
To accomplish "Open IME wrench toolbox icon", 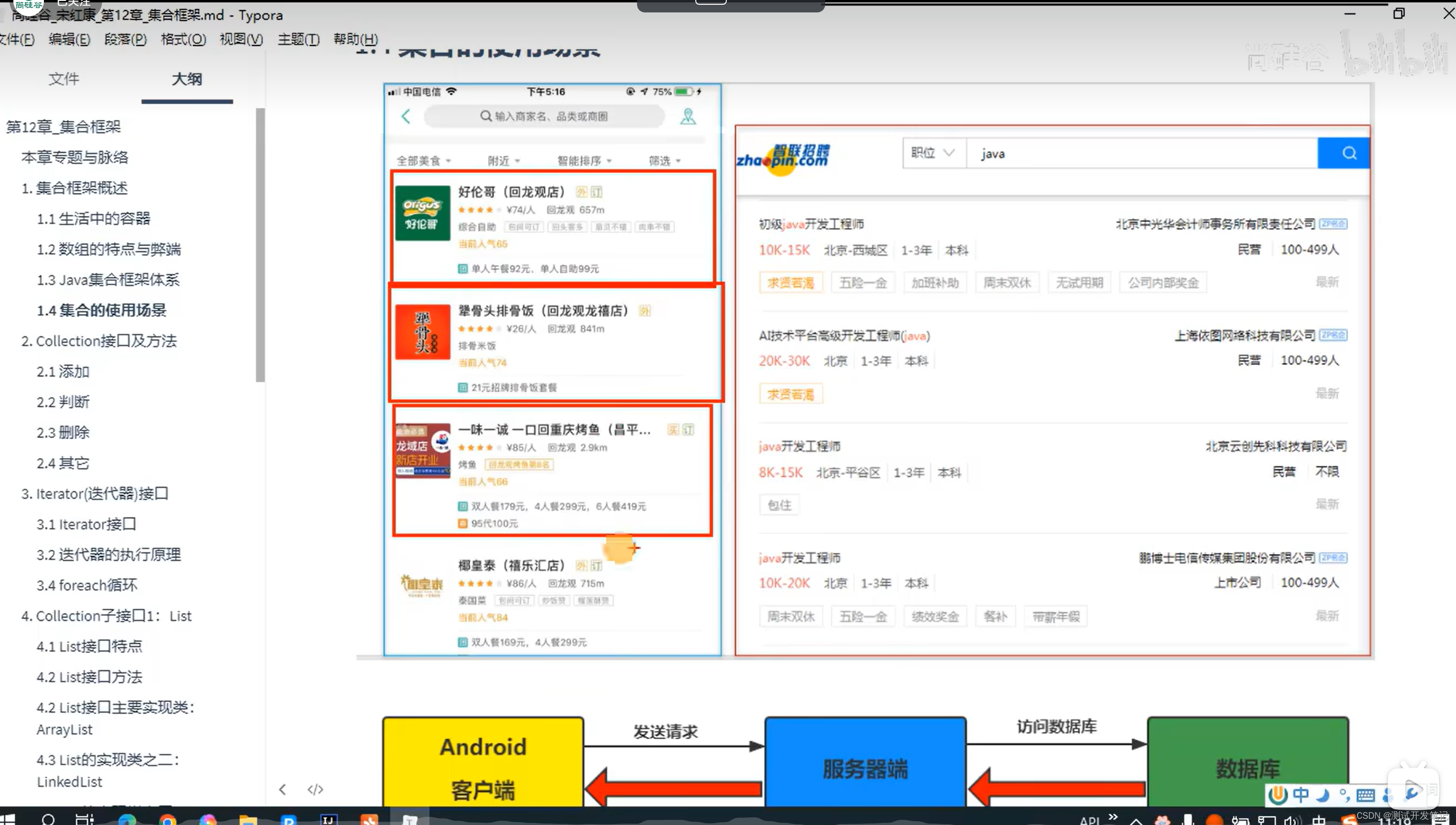I will (x=1412, y=793).
